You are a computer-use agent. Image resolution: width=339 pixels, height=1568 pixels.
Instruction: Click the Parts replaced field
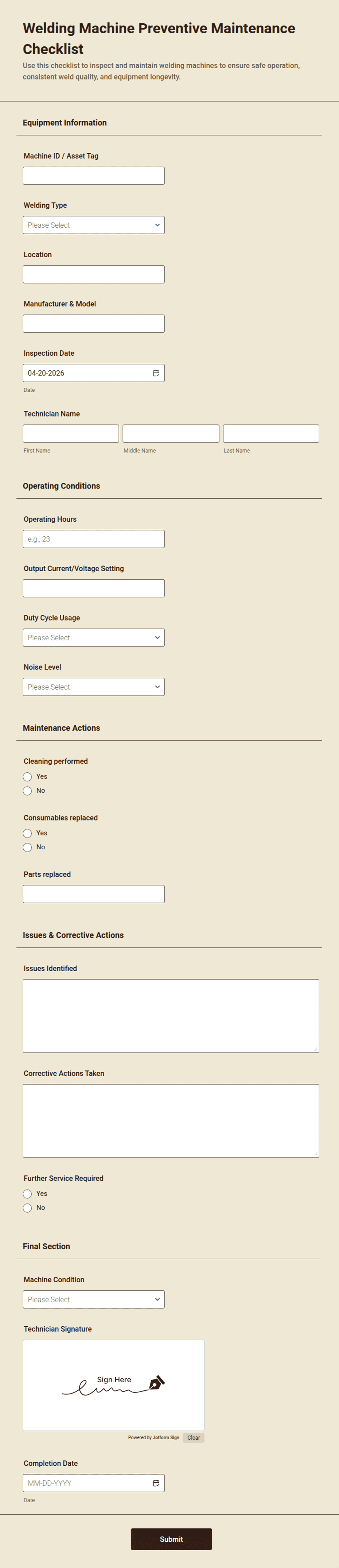pos(93,893)
